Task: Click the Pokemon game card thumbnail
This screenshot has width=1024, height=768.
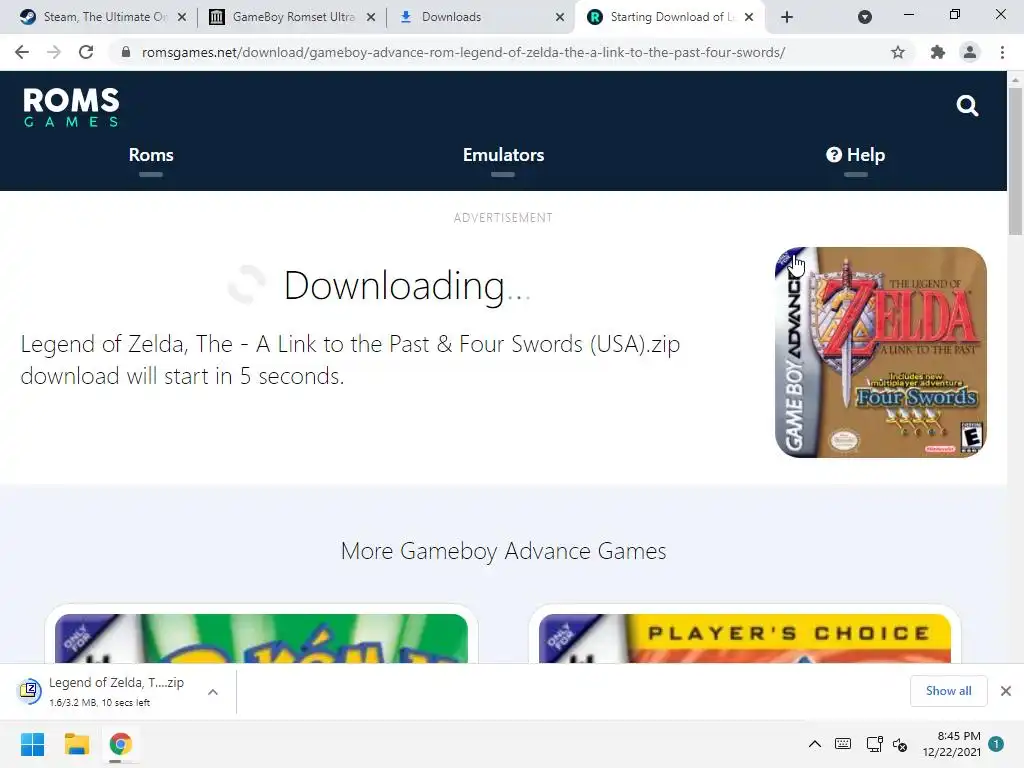Action: (261, 638)
